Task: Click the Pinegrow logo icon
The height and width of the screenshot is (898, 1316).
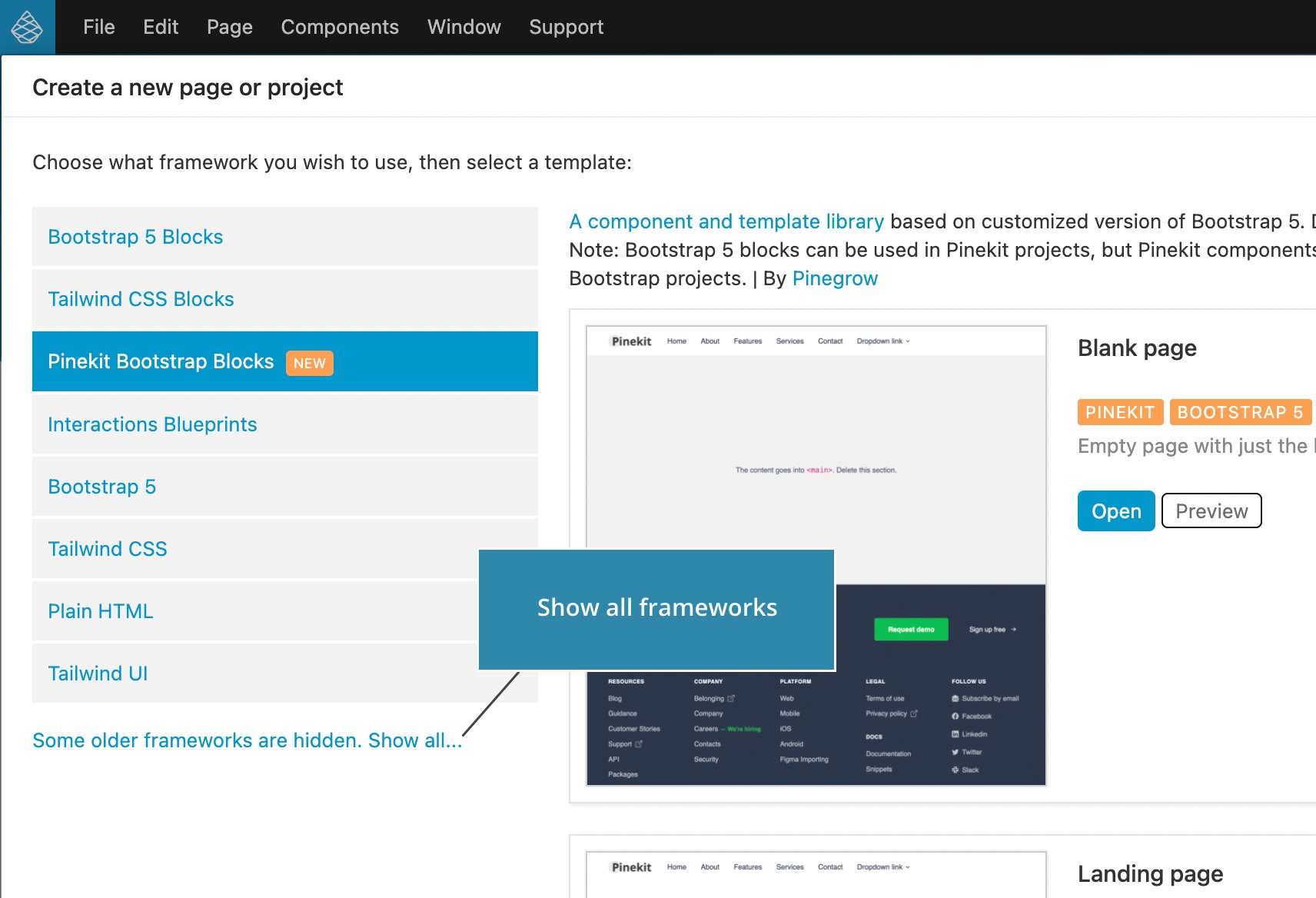Action: coord(27,27)
